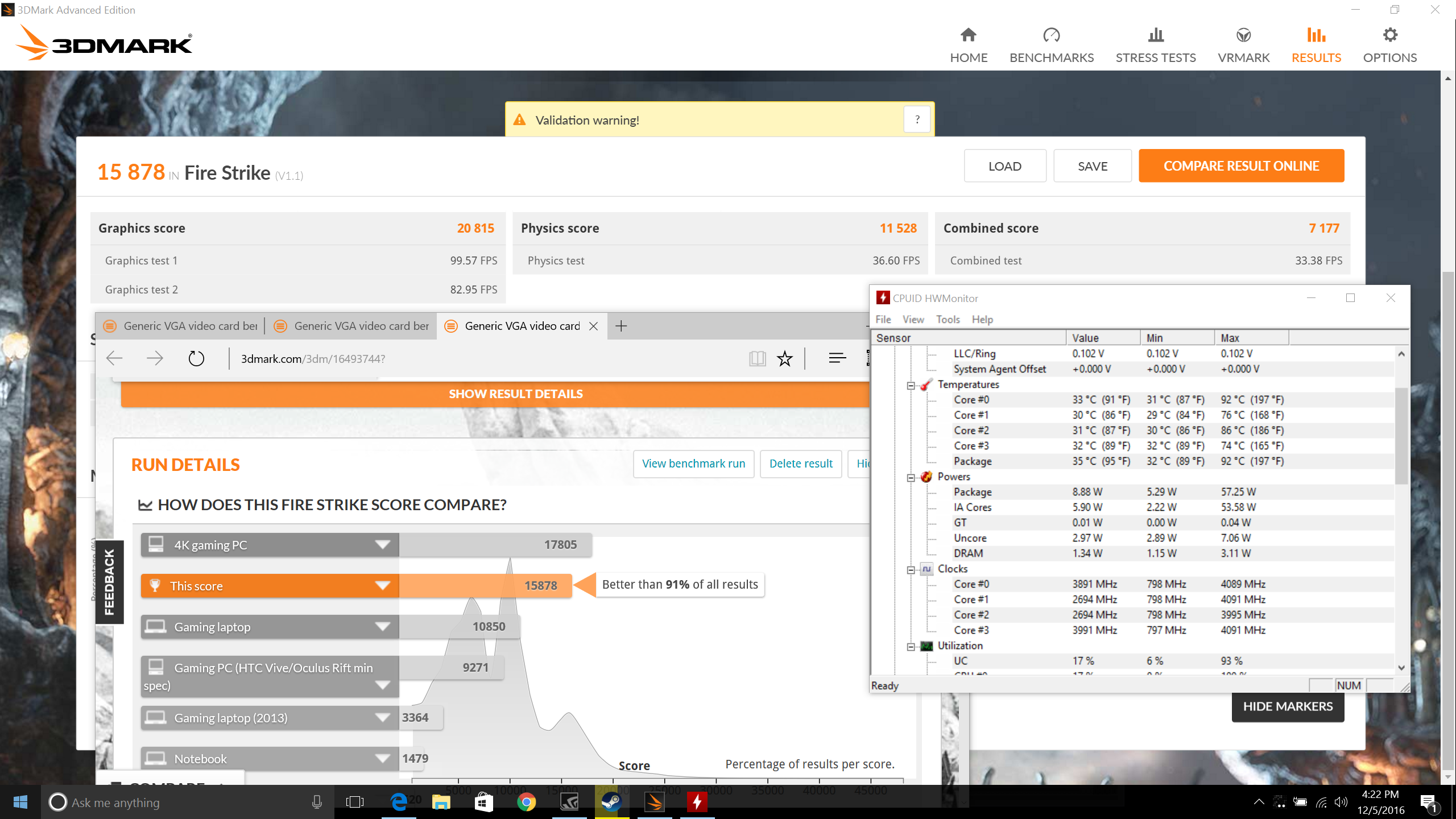The height and width of the screenshot is (819, 1456).
Task: Click HWMonitor vertical scrollbar thumb
Action: click(x=1401, y=435)
